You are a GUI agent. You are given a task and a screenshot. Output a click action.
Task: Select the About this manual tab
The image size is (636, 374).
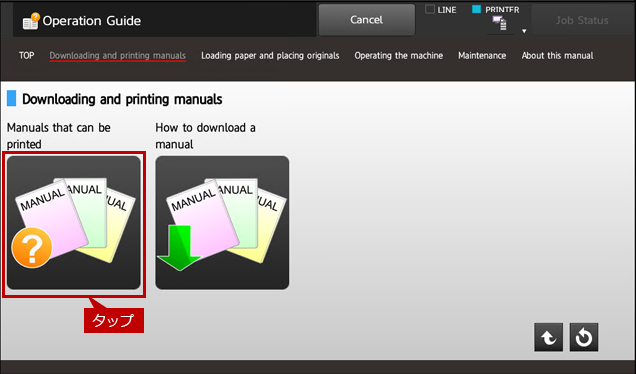tap(557, 56)
